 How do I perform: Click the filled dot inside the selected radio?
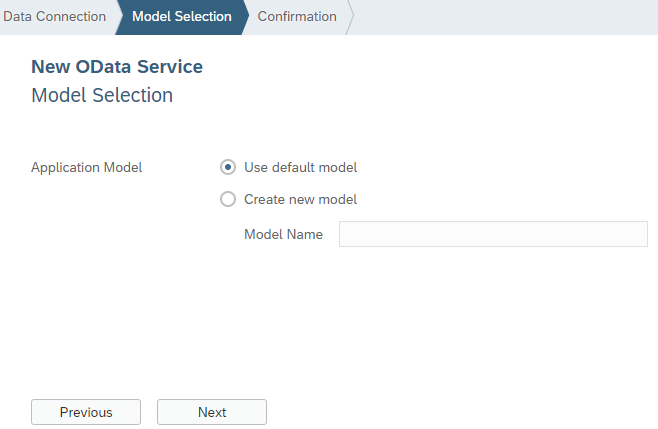coord(228,167)
